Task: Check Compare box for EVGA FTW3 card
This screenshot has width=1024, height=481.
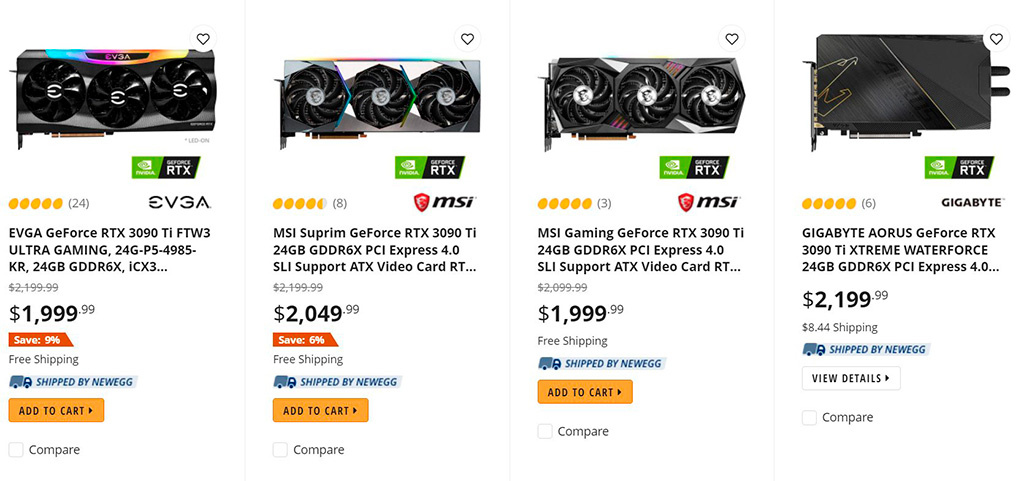Action: (16, 450)
